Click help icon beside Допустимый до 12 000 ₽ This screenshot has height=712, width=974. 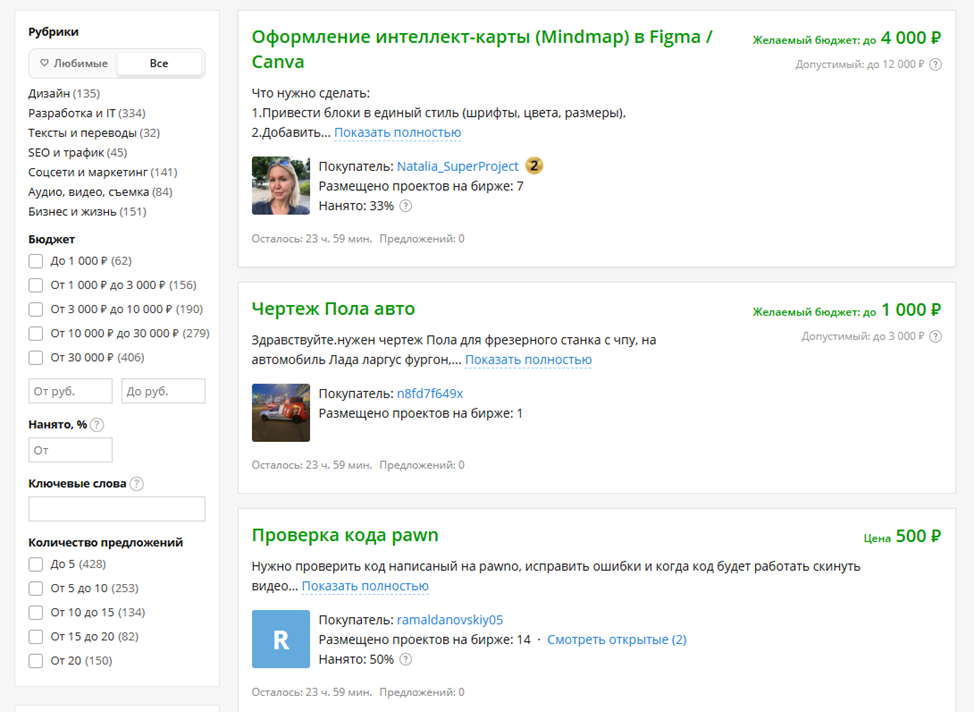935,64
